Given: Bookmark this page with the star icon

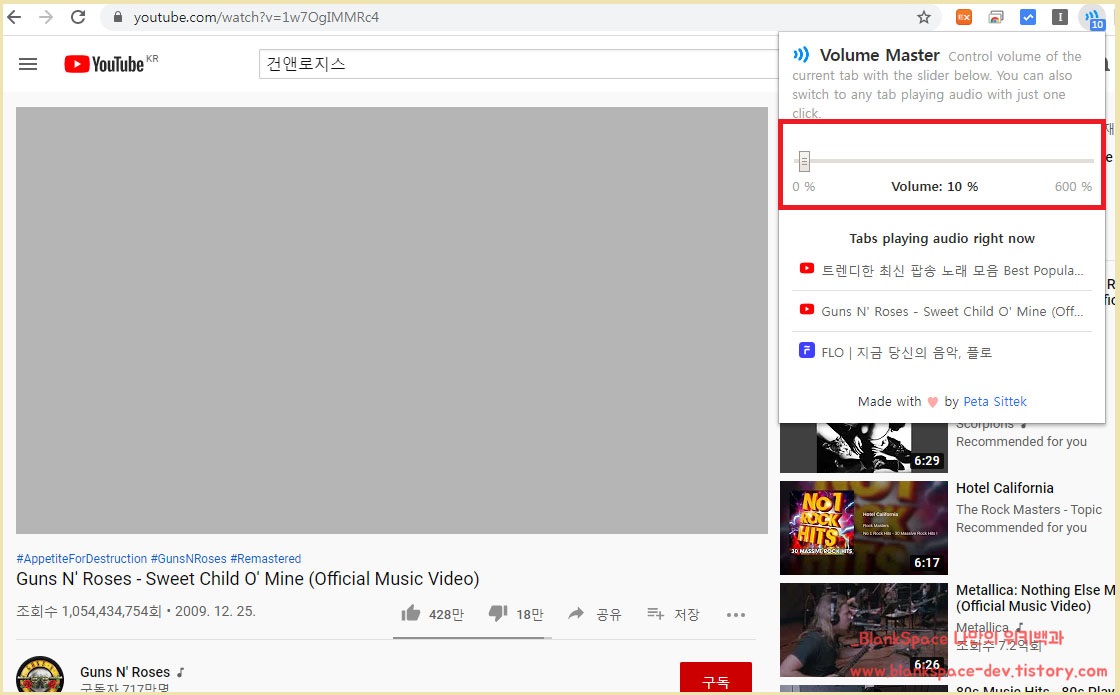Looking at the screenshot, I should pyautogui.click(x=924, y=17).
